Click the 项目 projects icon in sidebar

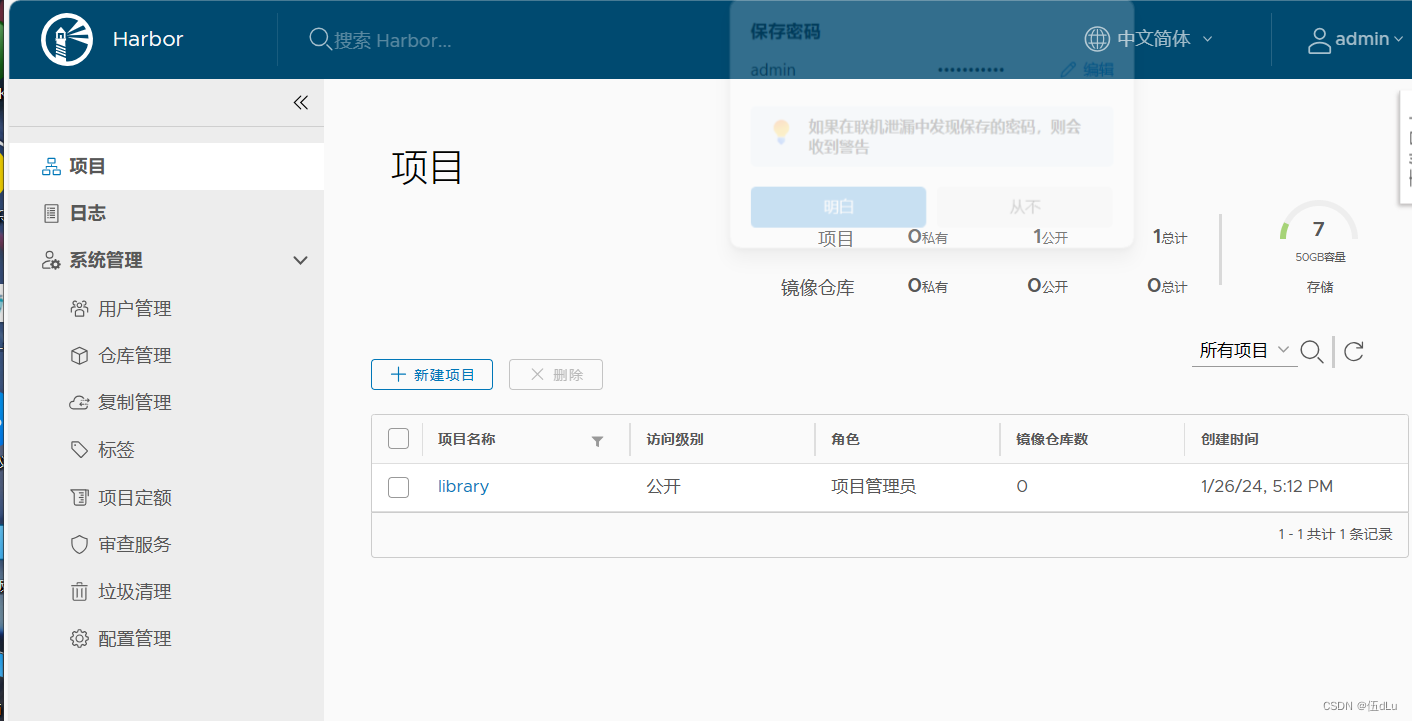click(51, 166)
